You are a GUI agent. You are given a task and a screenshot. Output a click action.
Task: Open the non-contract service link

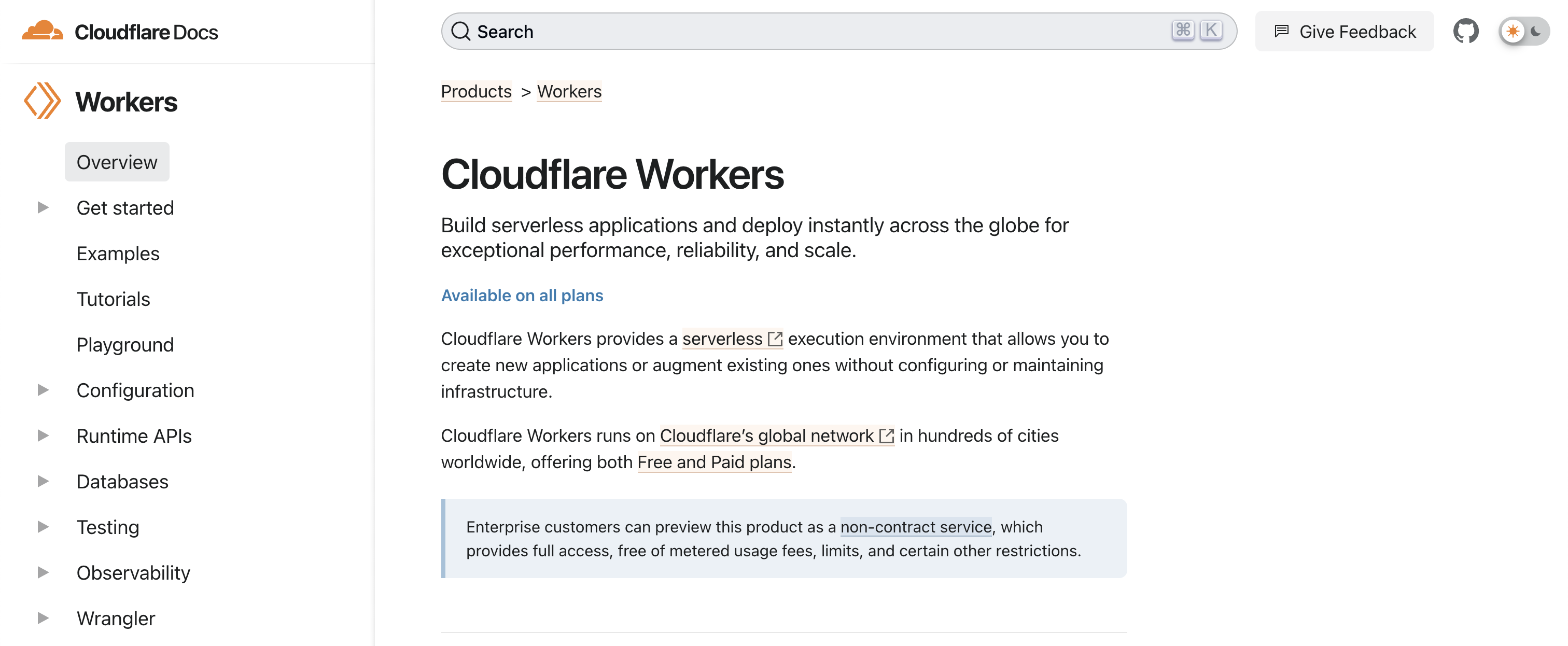pos(916,527)
